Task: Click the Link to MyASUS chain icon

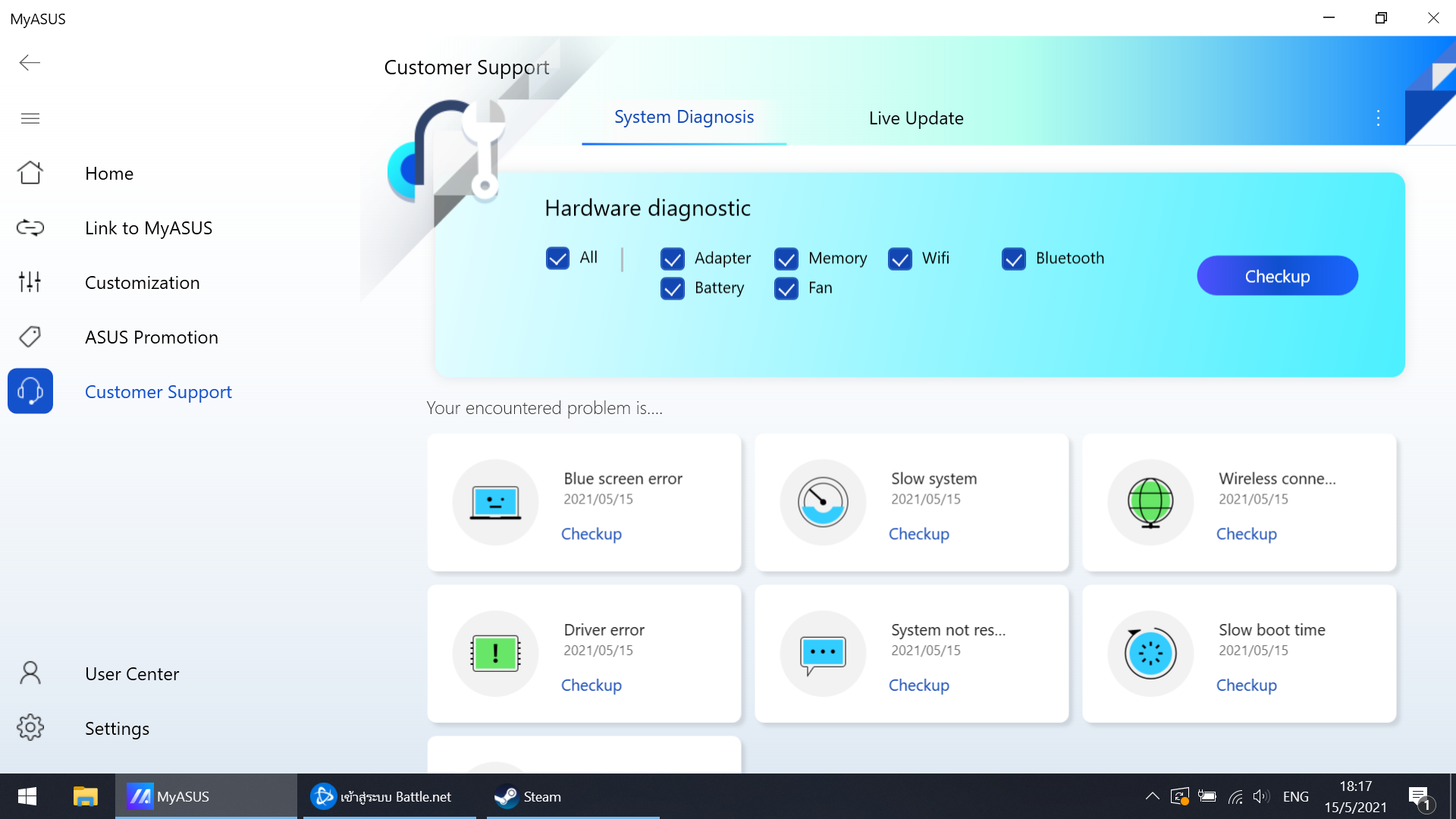Action: click(30, 227)
